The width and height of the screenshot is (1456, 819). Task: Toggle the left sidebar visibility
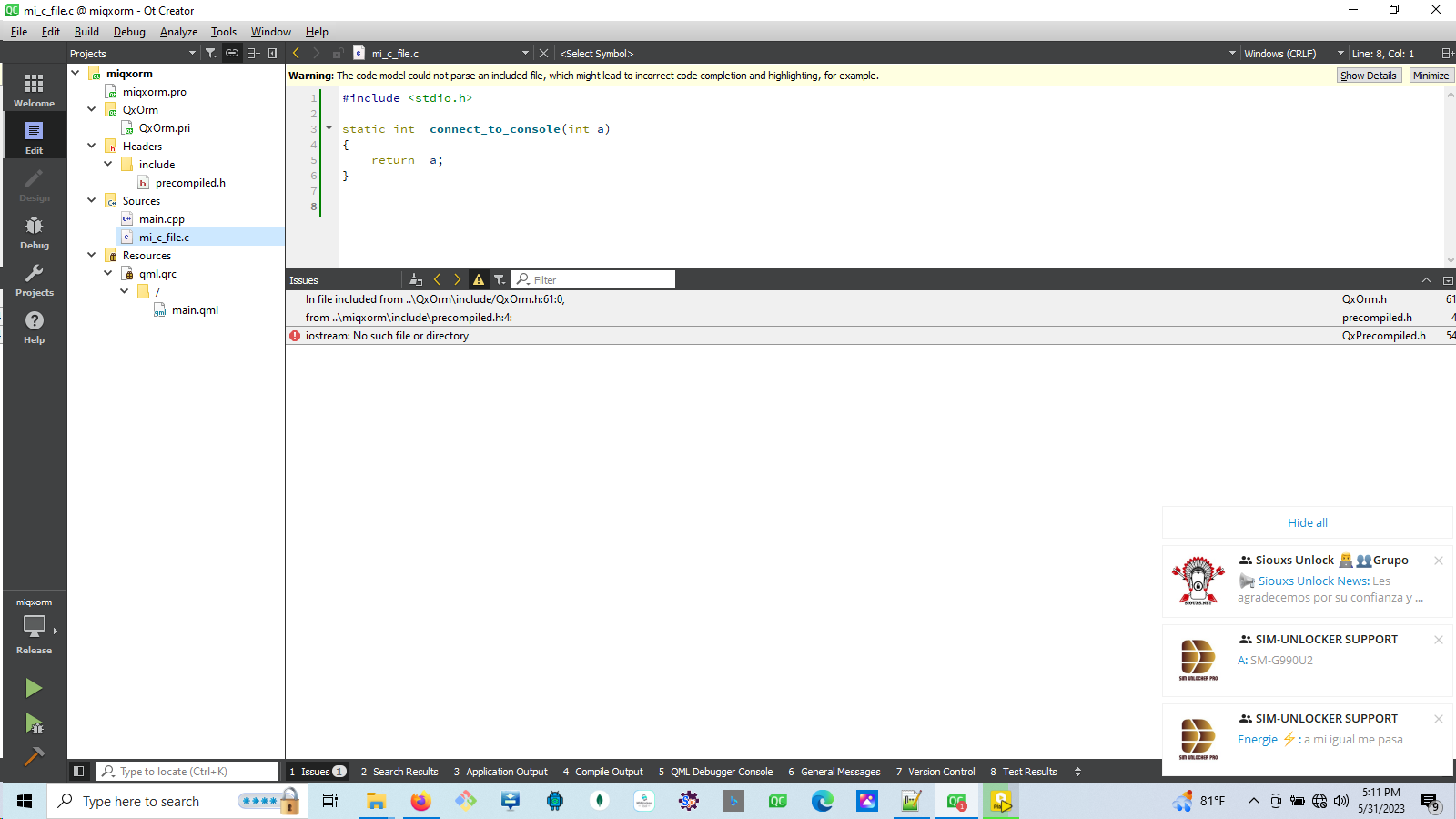(79, 772)
